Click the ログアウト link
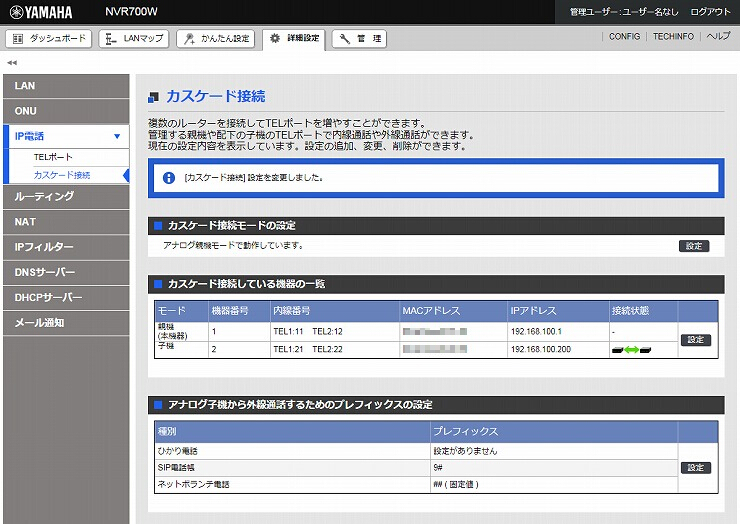The height and width of the screenshot is (524, 740). tap(710, 12)
